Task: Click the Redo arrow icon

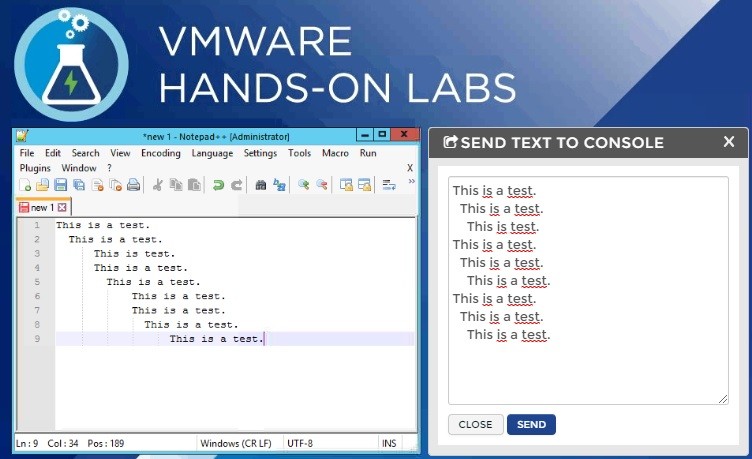Action: tap(236, 185)
